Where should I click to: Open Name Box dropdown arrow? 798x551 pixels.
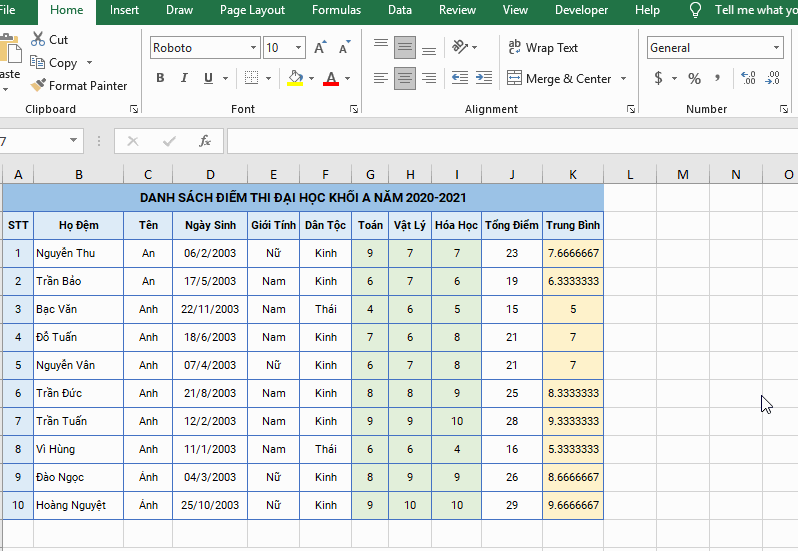[x=73, y=140]
